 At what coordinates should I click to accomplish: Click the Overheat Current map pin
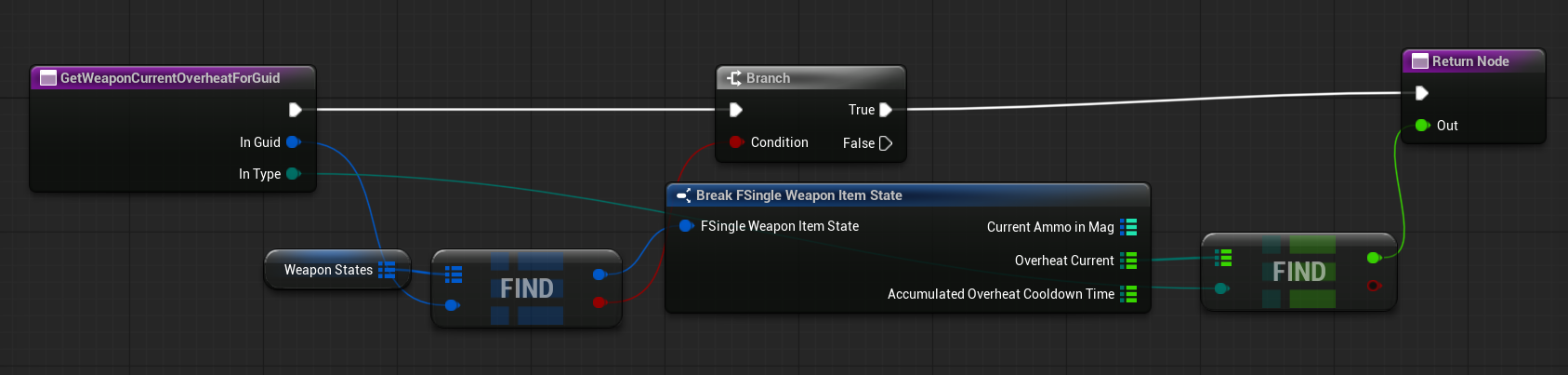click(x=1129, y=261)
